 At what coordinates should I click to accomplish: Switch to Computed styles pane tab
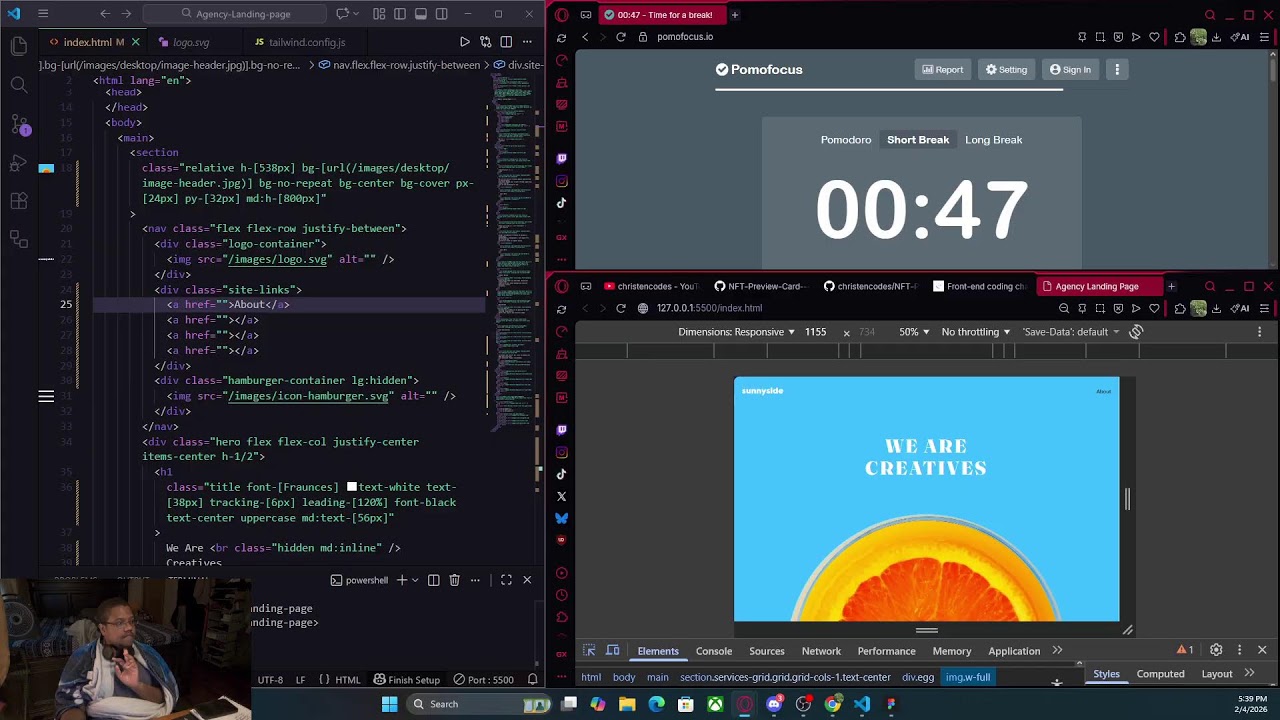[x=1160, y=674]
